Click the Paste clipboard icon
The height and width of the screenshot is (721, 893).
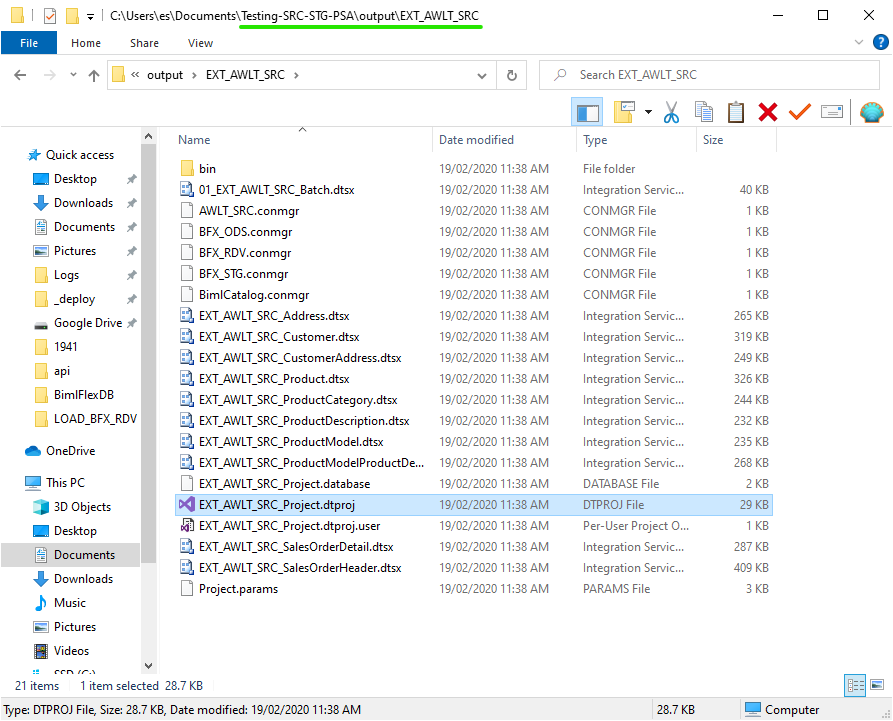735,112
